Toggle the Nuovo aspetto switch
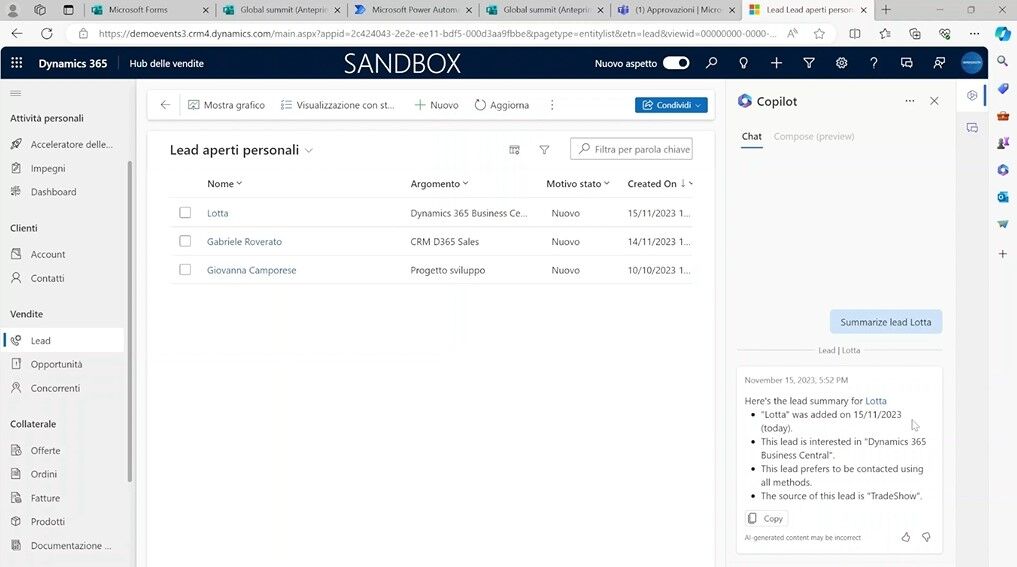Viewport: 1017px width, 567px height. click(676, 63)
